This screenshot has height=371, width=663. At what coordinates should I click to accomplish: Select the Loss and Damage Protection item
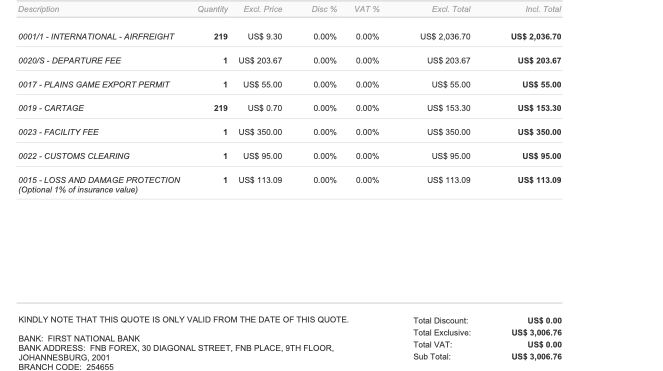pyautogui.click(x=290, y=184)
